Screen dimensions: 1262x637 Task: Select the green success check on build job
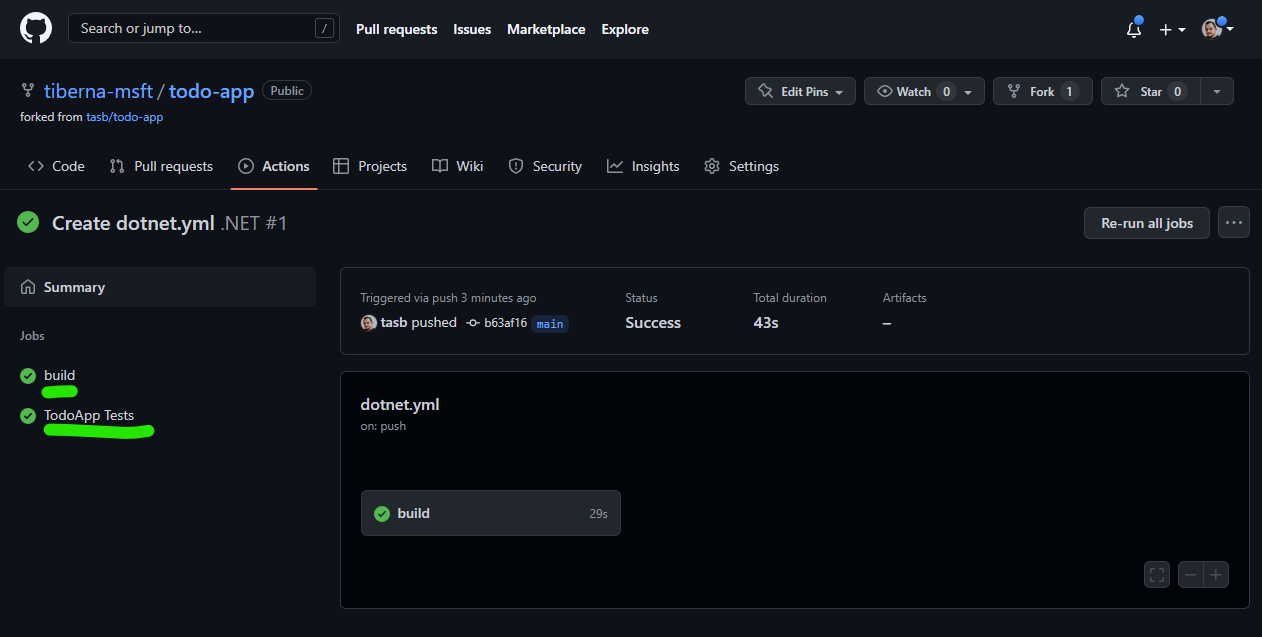click(x=27, y=375)
